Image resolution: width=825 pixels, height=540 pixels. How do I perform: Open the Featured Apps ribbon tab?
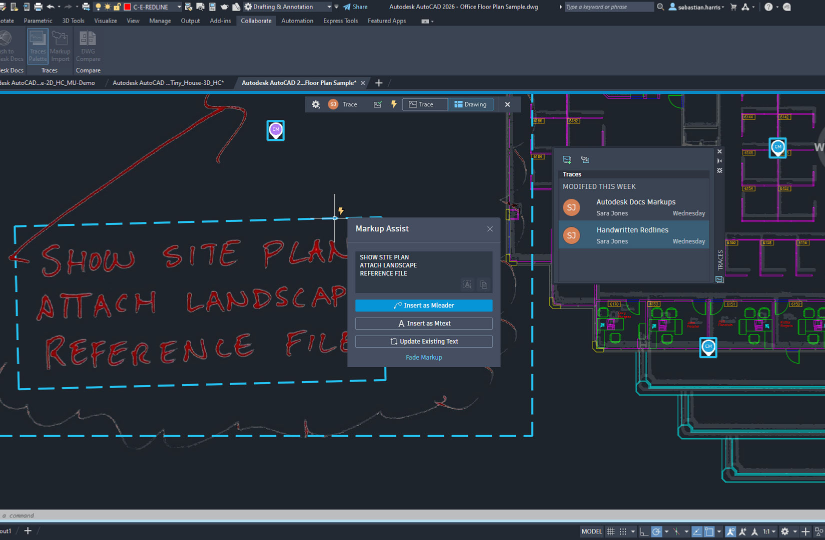[x=387, y=21]
